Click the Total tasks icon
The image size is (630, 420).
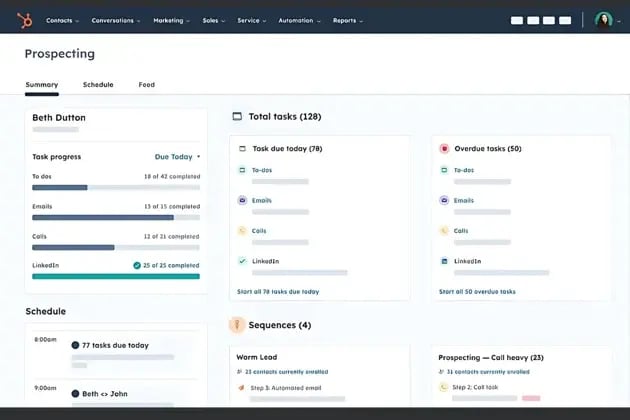[x=237, y=117]
